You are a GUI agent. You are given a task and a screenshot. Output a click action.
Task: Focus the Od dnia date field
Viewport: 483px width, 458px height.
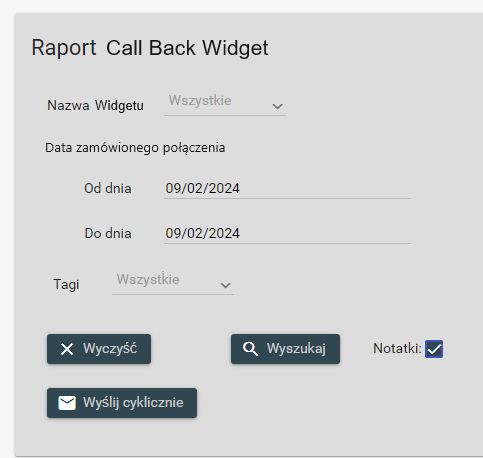pos(287,189)
